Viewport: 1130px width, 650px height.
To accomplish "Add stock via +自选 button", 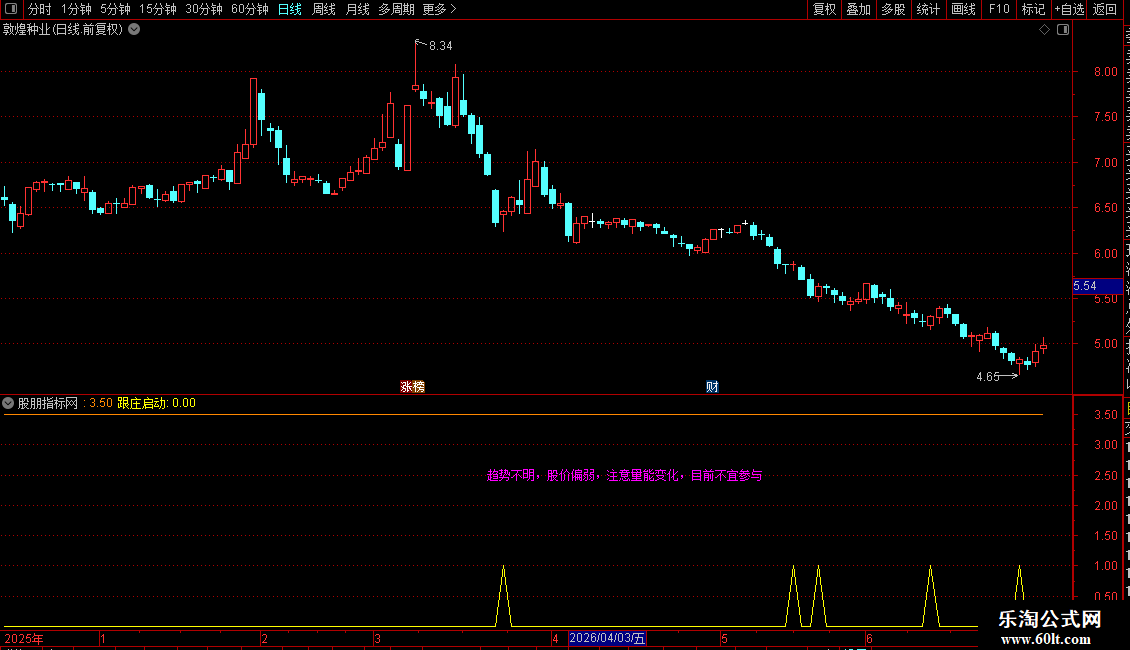I will click(1069, 9).
